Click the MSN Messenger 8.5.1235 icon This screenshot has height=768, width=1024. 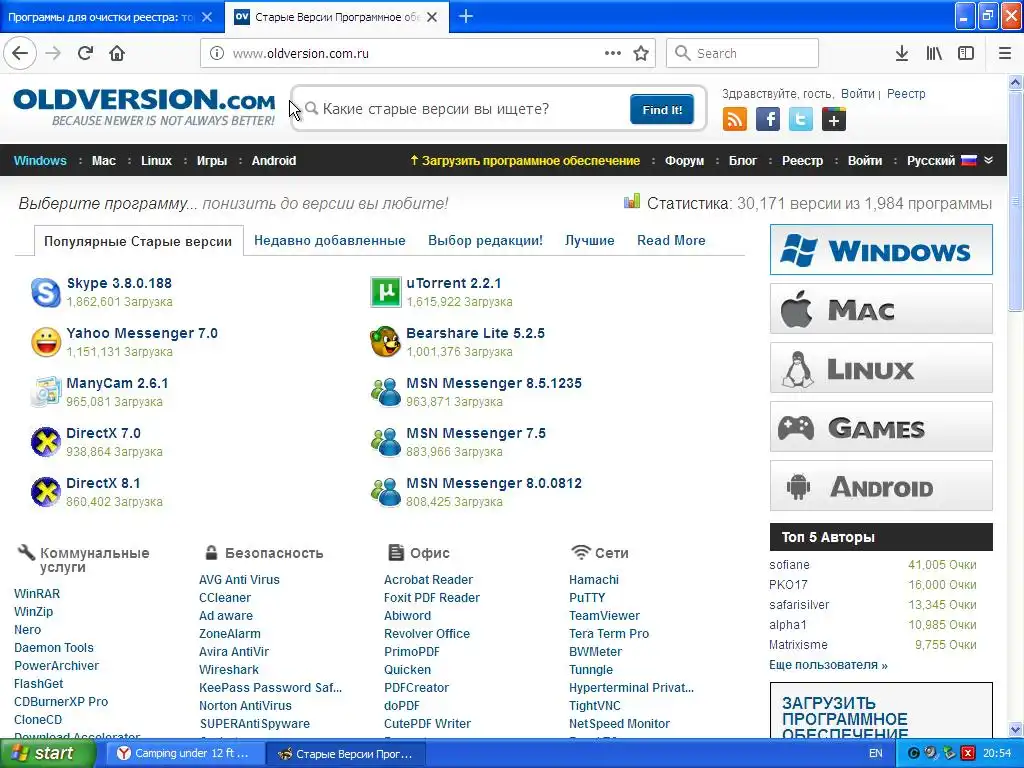385,392
